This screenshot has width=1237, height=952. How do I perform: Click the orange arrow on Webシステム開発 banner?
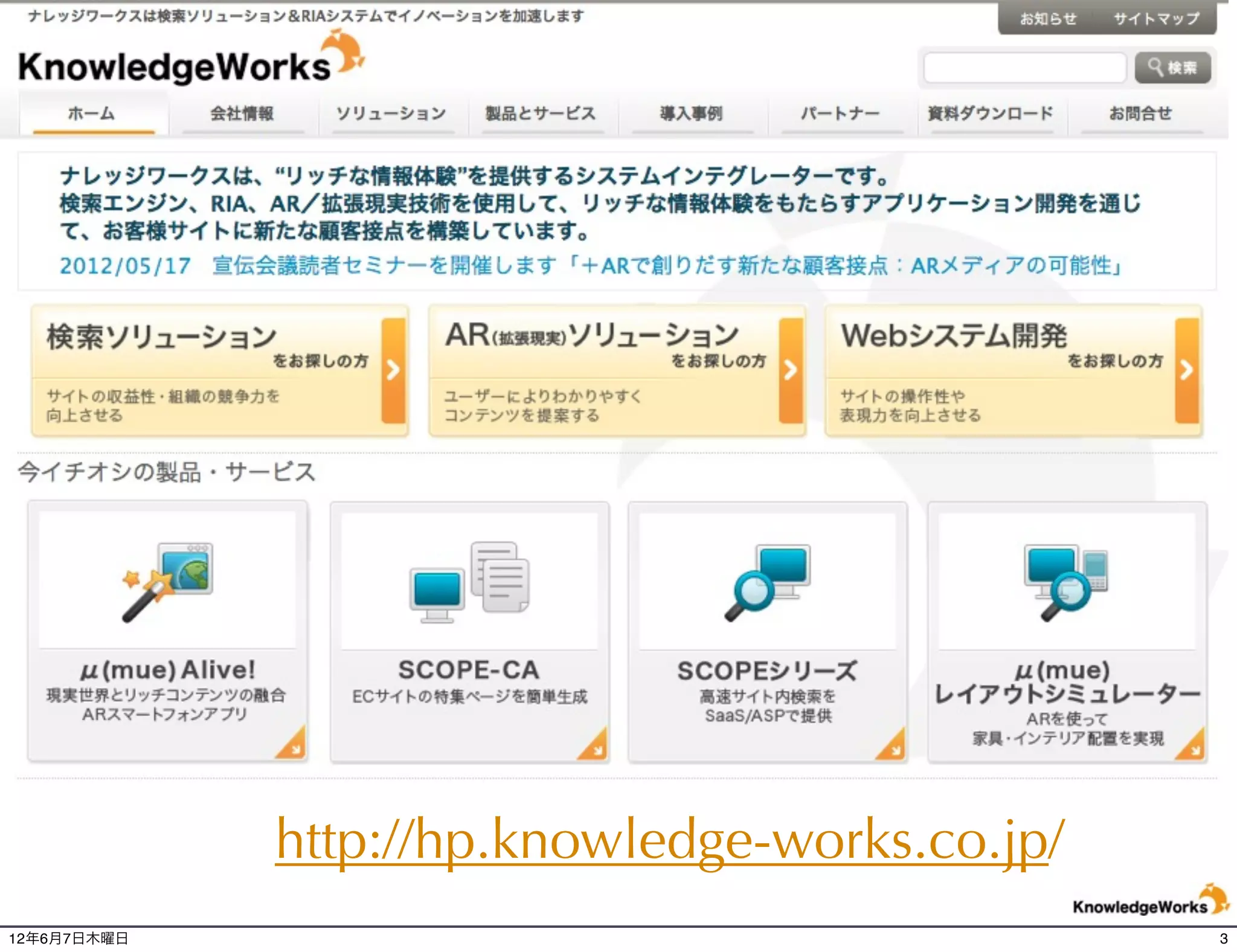[1187, 370]
